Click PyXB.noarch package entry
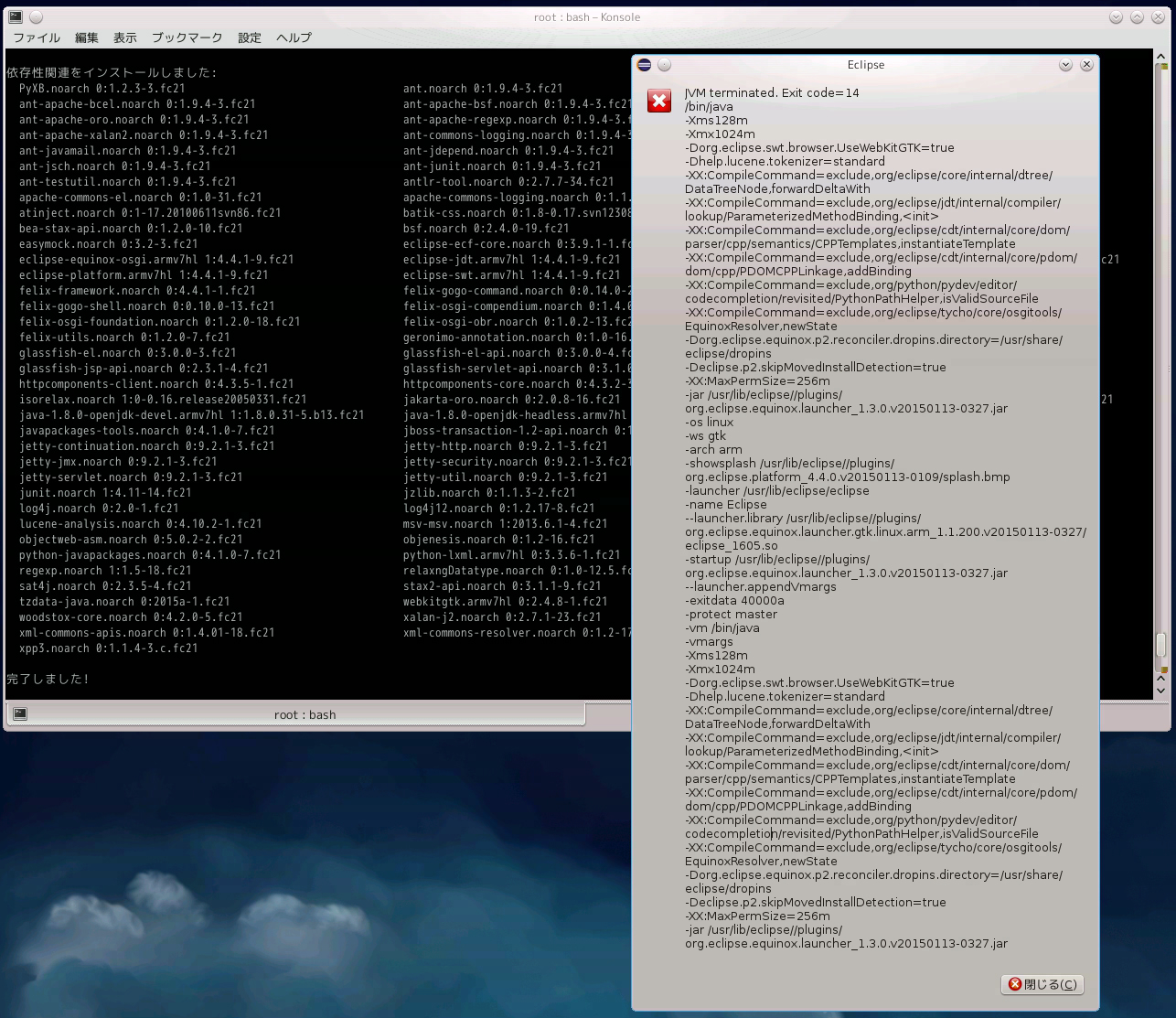 point(102,89)
